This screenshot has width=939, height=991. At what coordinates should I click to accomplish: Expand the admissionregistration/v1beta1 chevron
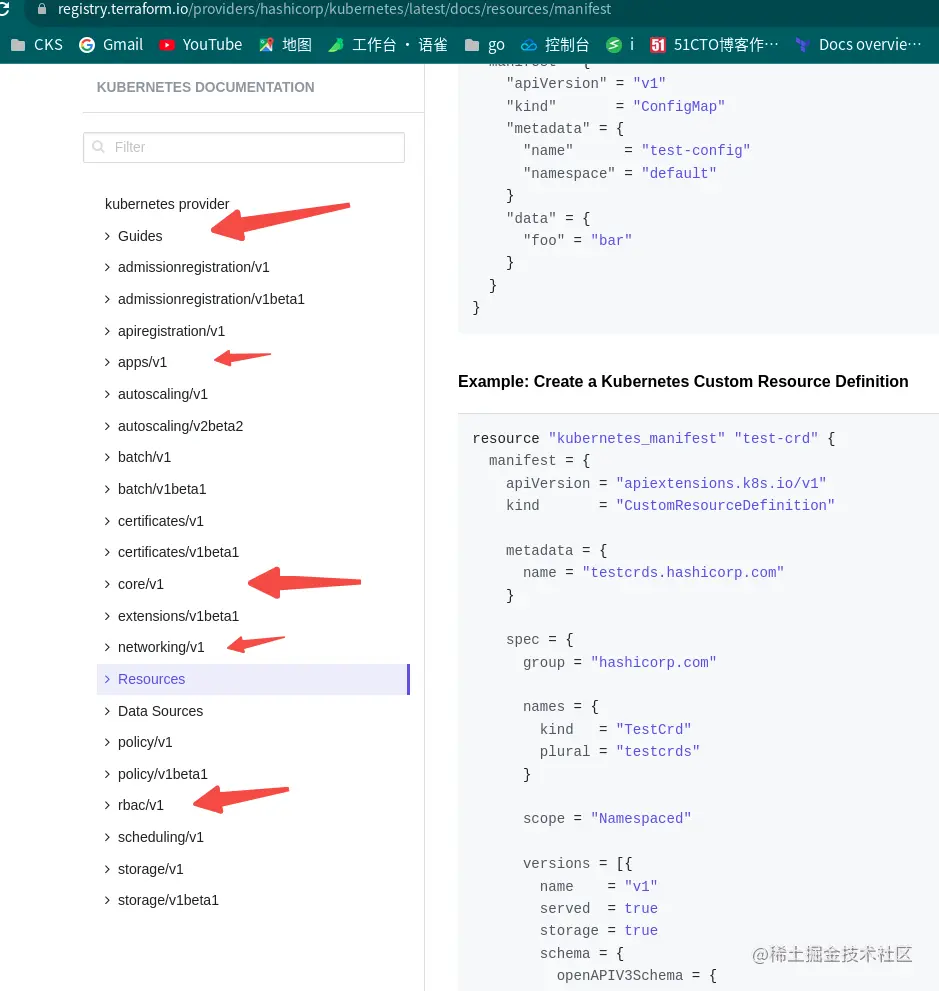pyautogui.click(x=107, y=300)
